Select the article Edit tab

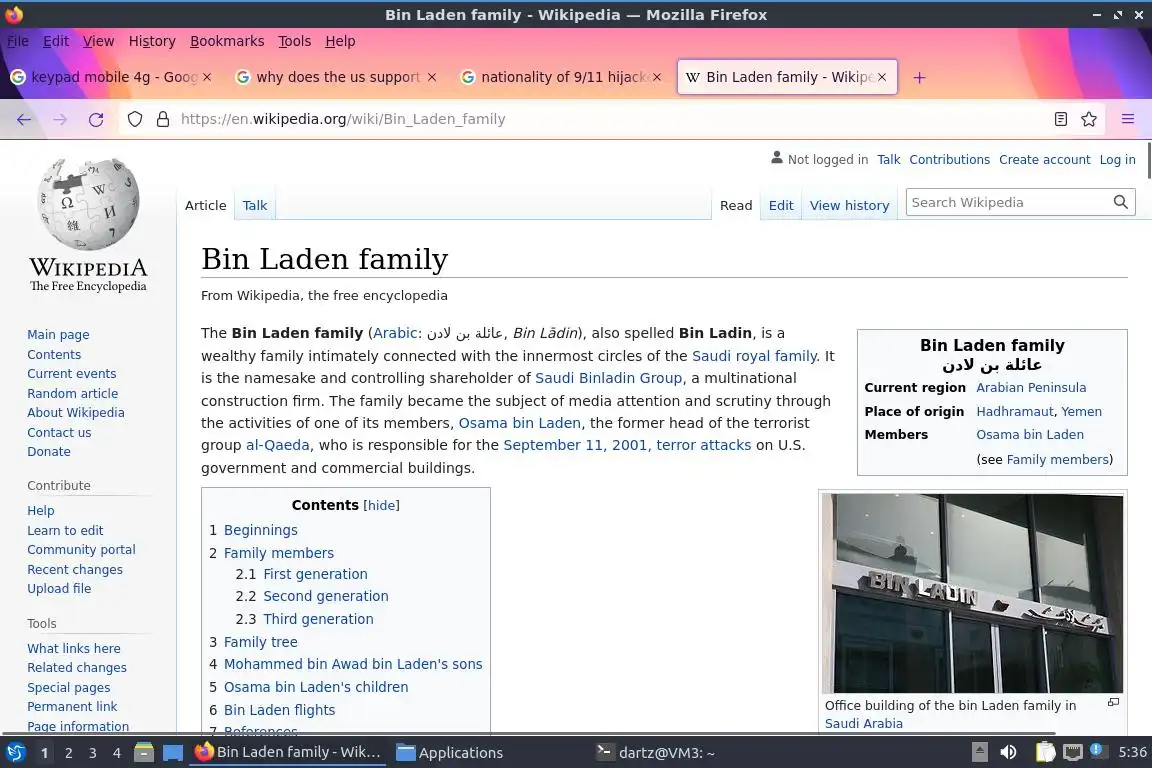[781, 206]
